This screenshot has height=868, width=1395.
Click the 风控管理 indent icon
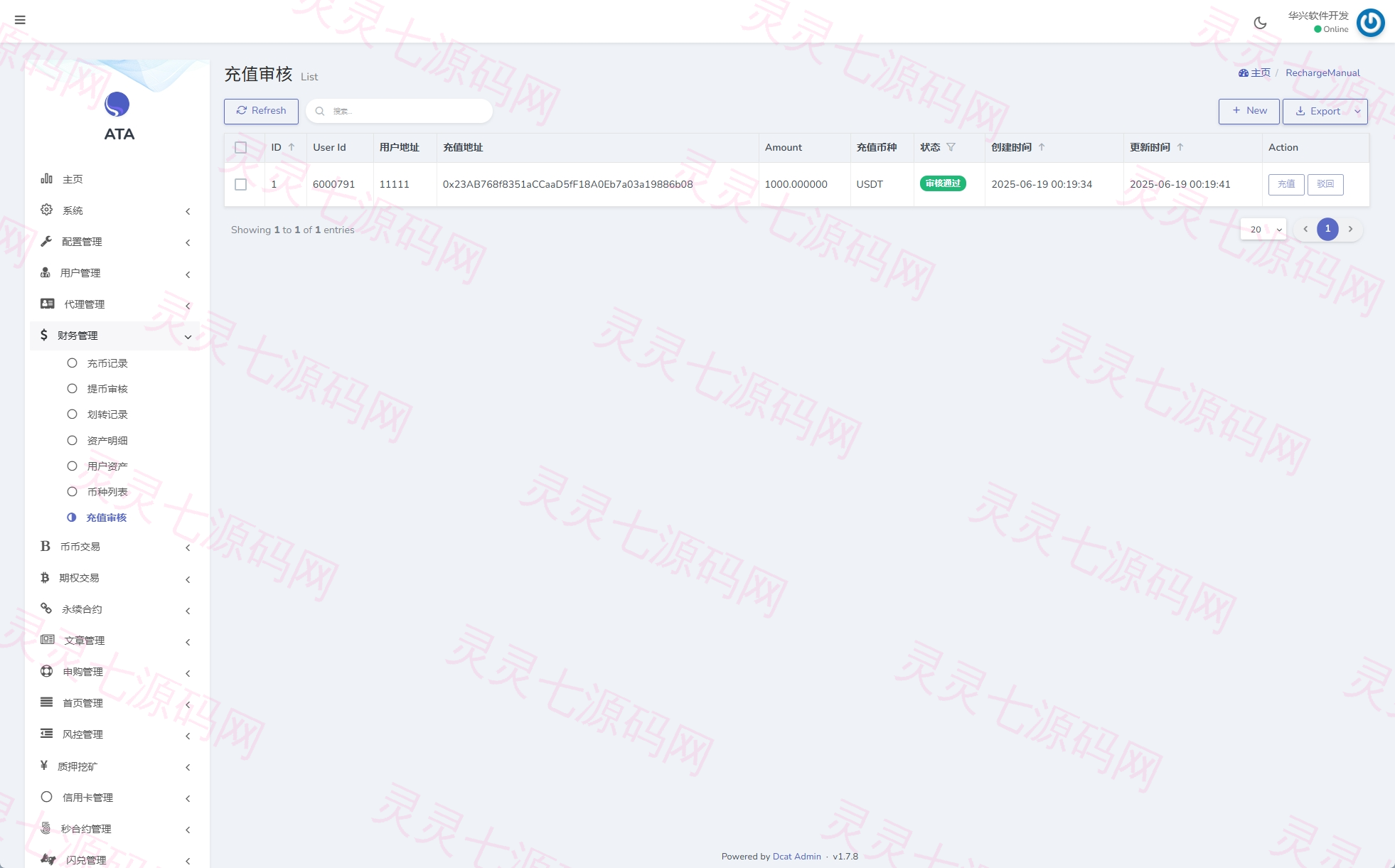(x=47, y=734)
